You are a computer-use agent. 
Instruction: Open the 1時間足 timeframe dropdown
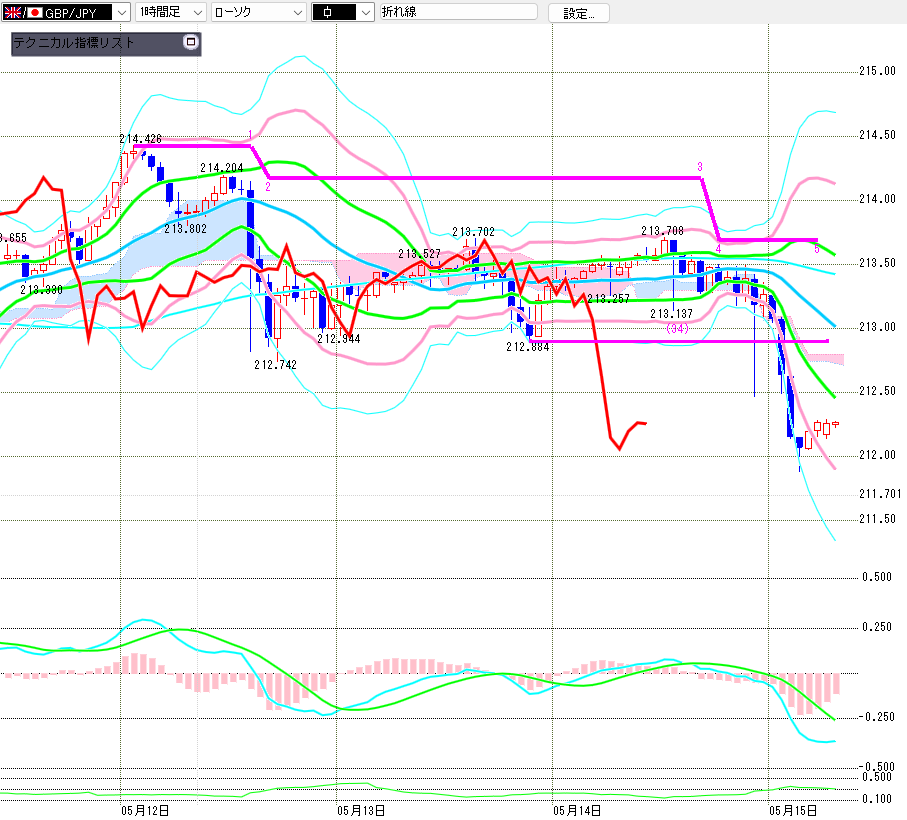coord(170,12)
